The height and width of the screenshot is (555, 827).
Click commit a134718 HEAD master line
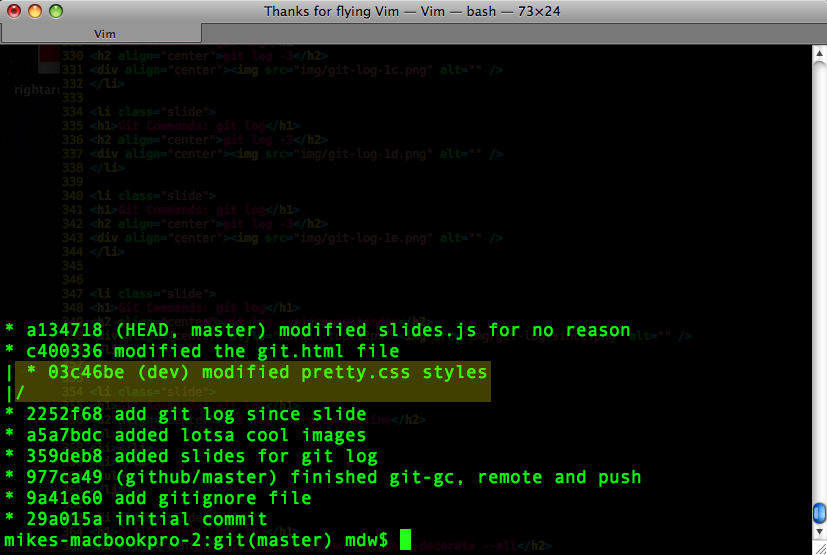click(x=318, y=330)
